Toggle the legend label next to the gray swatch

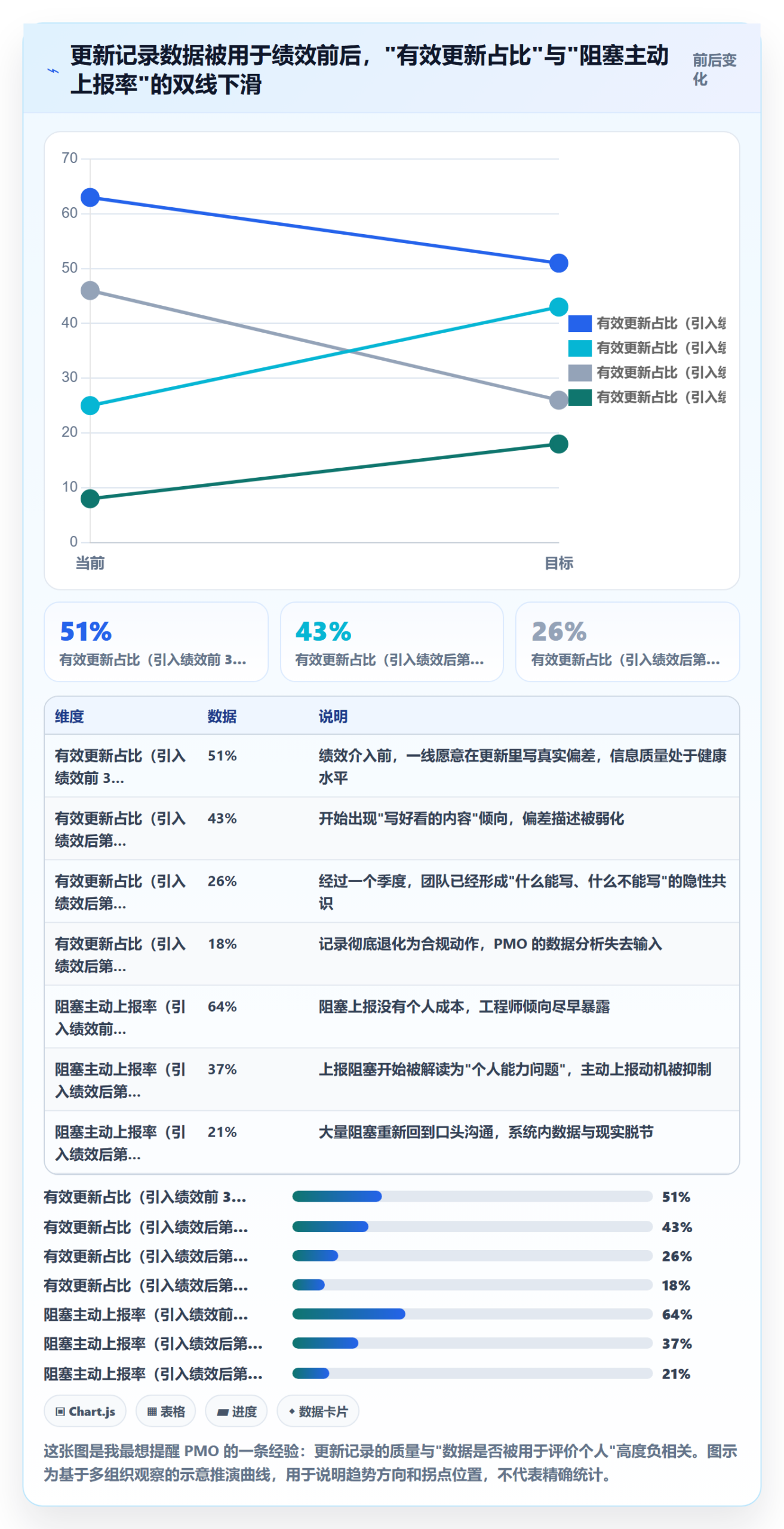click(x=661, y=372)
